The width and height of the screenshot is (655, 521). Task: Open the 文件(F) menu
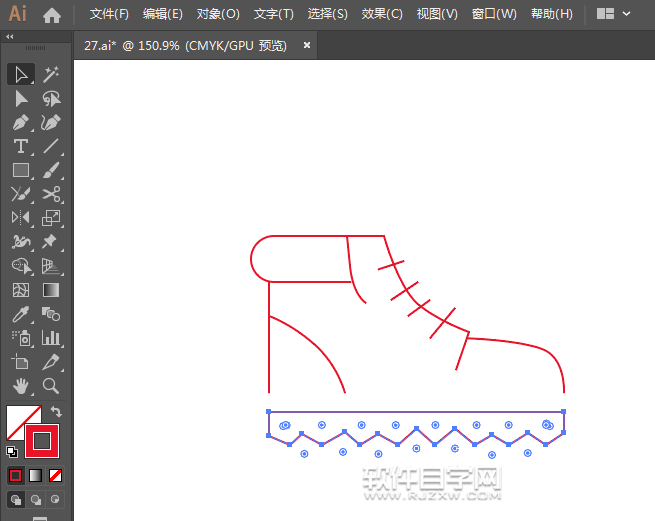point(109,14)
